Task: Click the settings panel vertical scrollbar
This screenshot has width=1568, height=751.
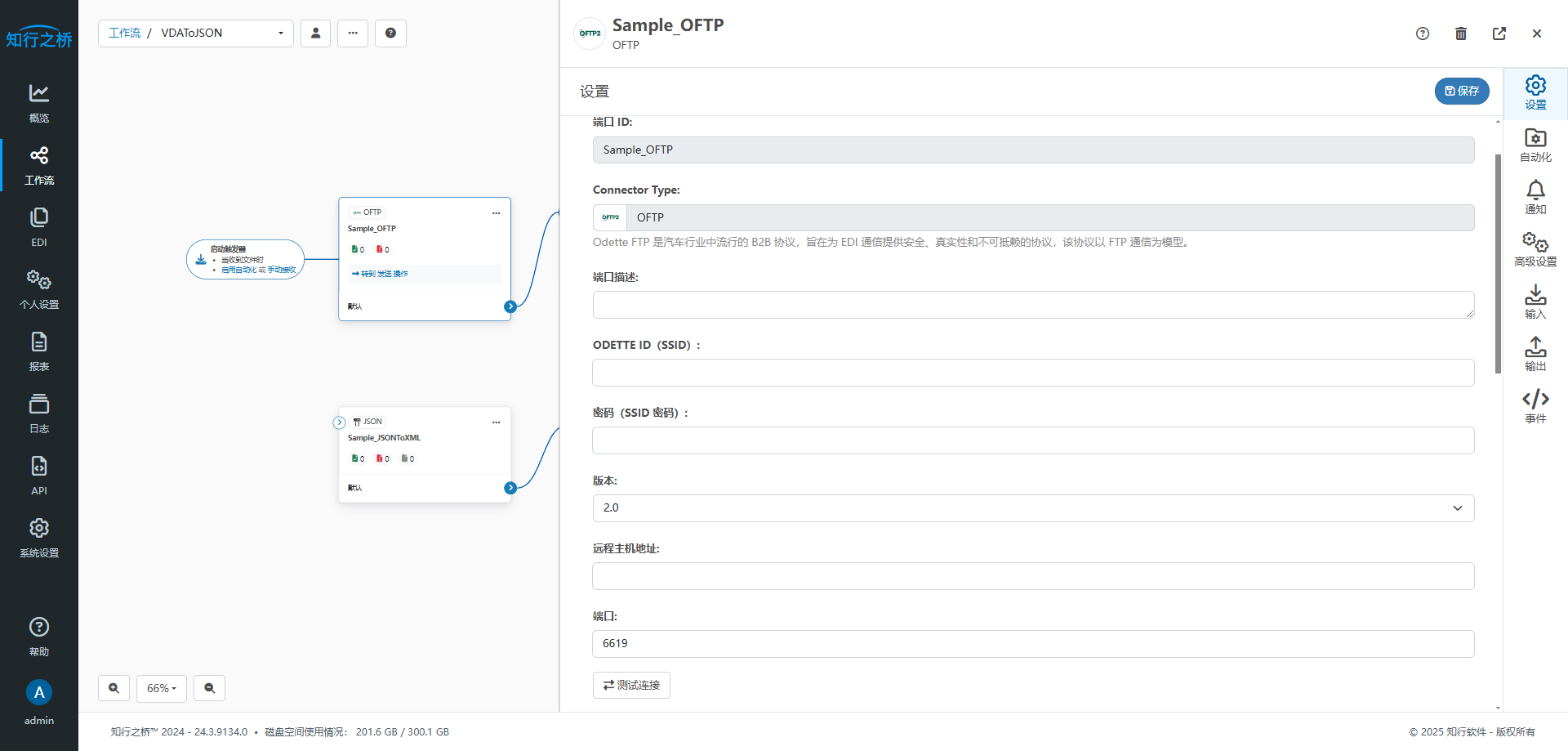Action: pyautogui.click(x=1498, y=263)
